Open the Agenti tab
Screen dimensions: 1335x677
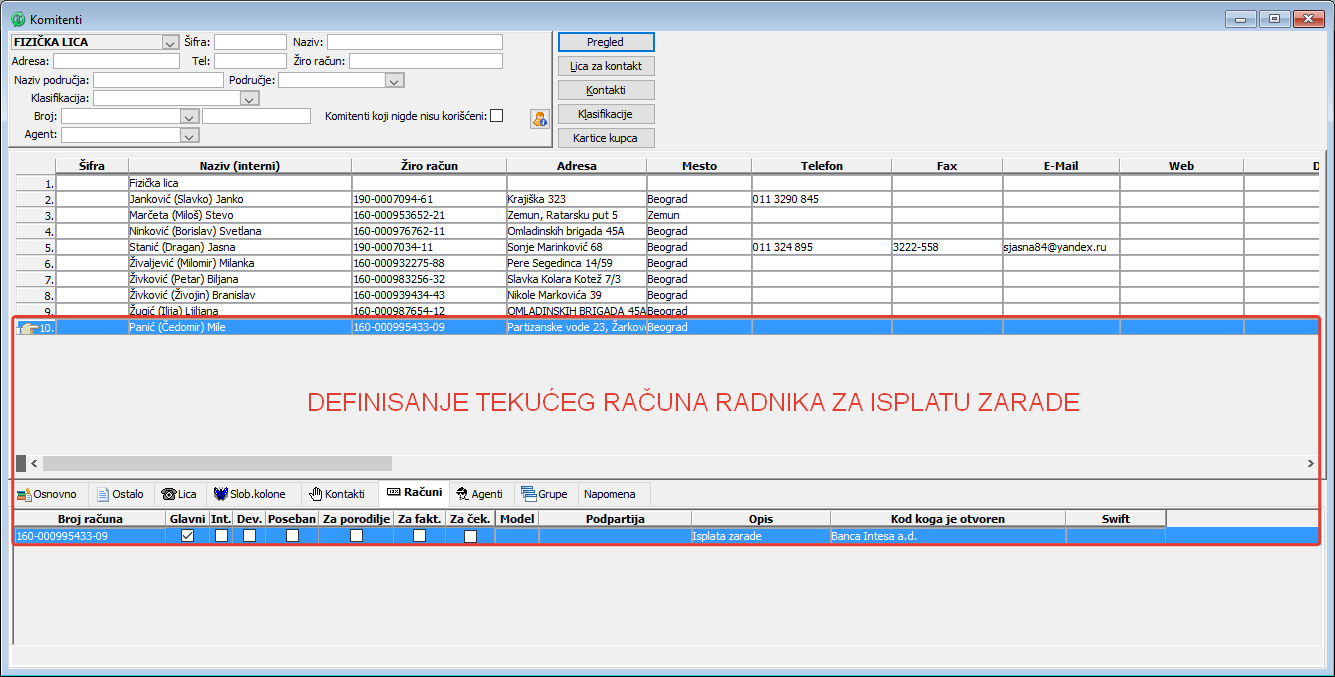click(479, 494)
